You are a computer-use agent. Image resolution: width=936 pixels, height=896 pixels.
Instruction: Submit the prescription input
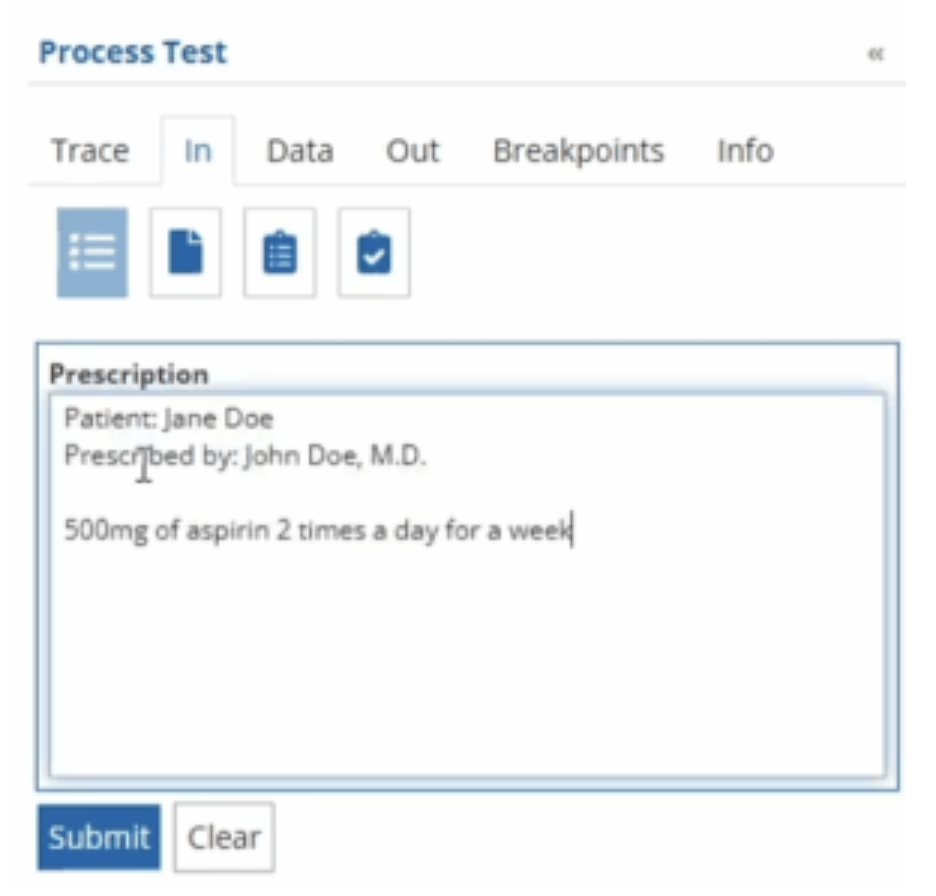click(x=99, y=838)
